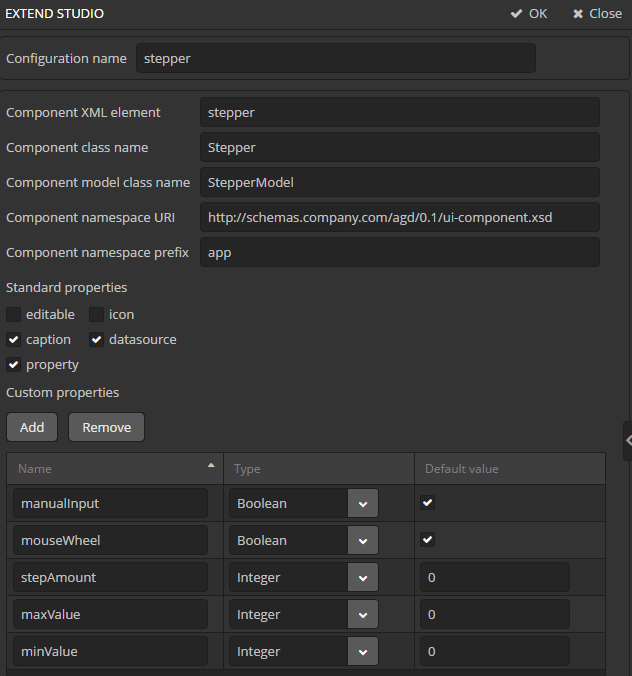The image size is (632, 676).
Task: Toggle manualInput default value checkbox
Action: tap(428, 503)
